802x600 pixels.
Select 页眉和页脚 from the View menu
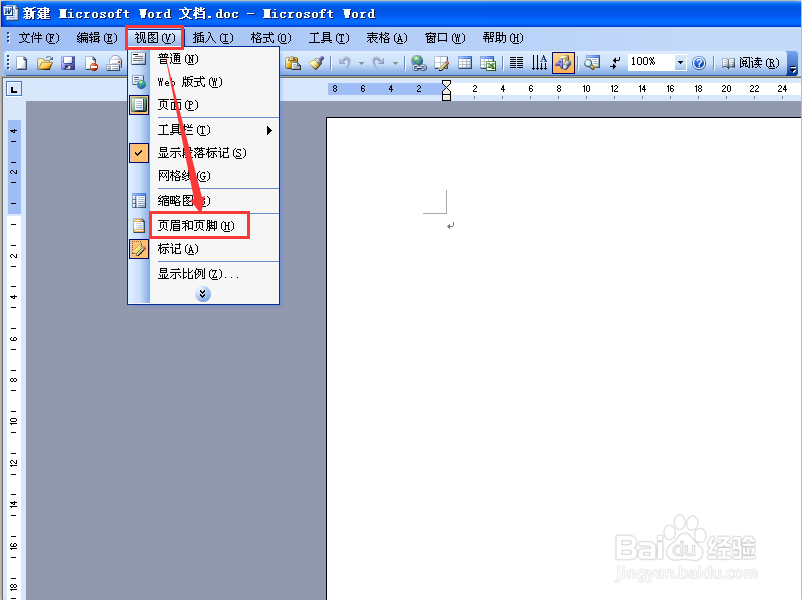199,225
